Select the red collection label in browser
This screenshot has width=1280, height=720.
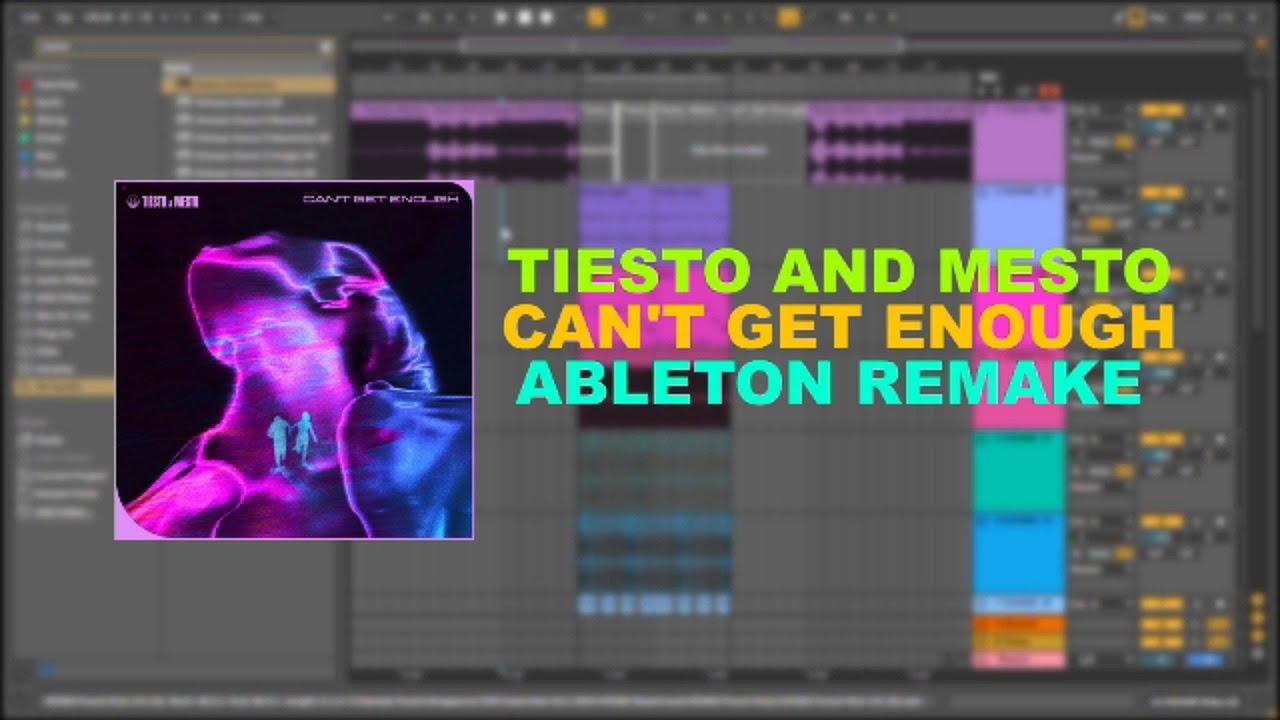[x=48, y=85]
